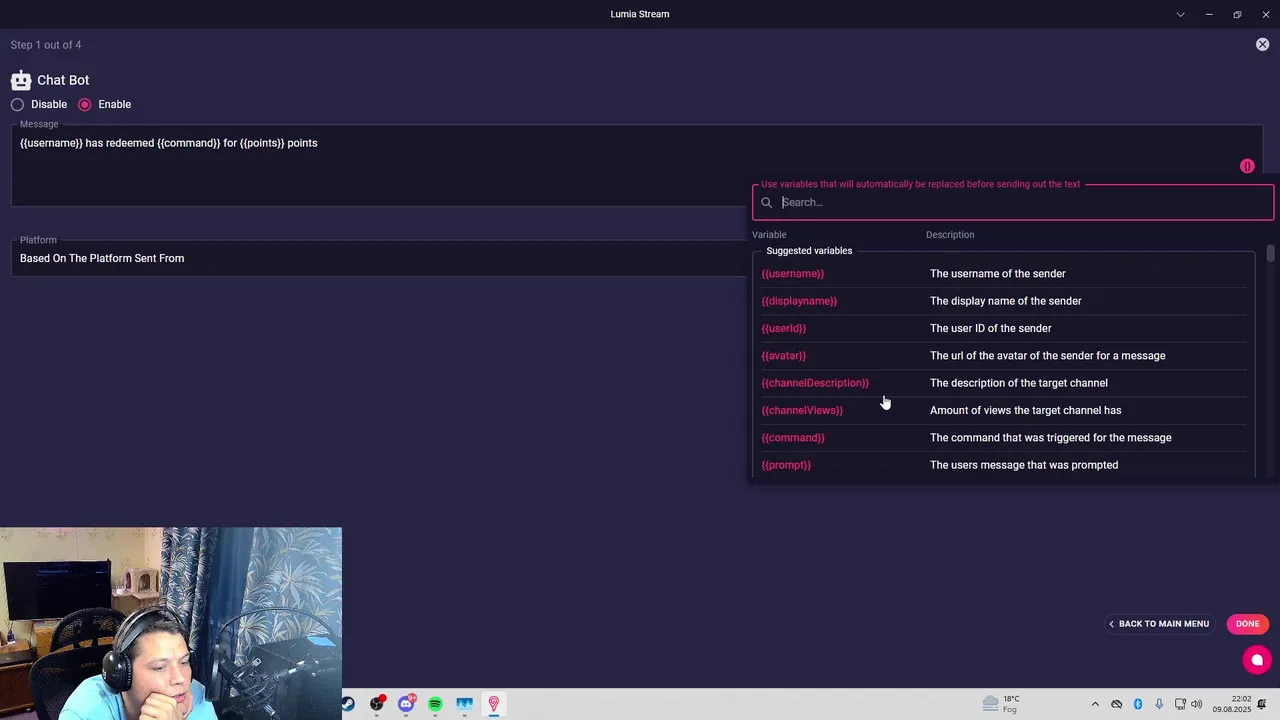Click the Suggested variables heading

[x=809, y=251]
